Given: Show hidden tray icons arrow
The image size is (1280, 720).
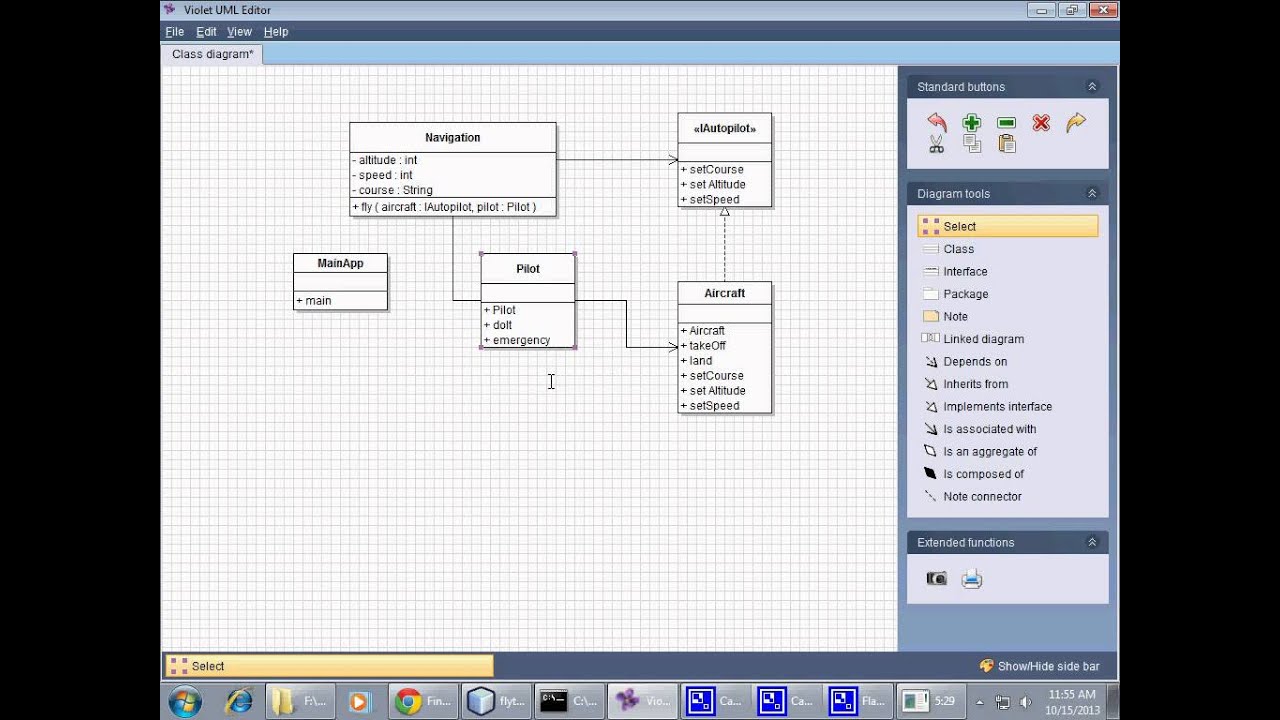Looking at the screenshot, I should (980, 702).
